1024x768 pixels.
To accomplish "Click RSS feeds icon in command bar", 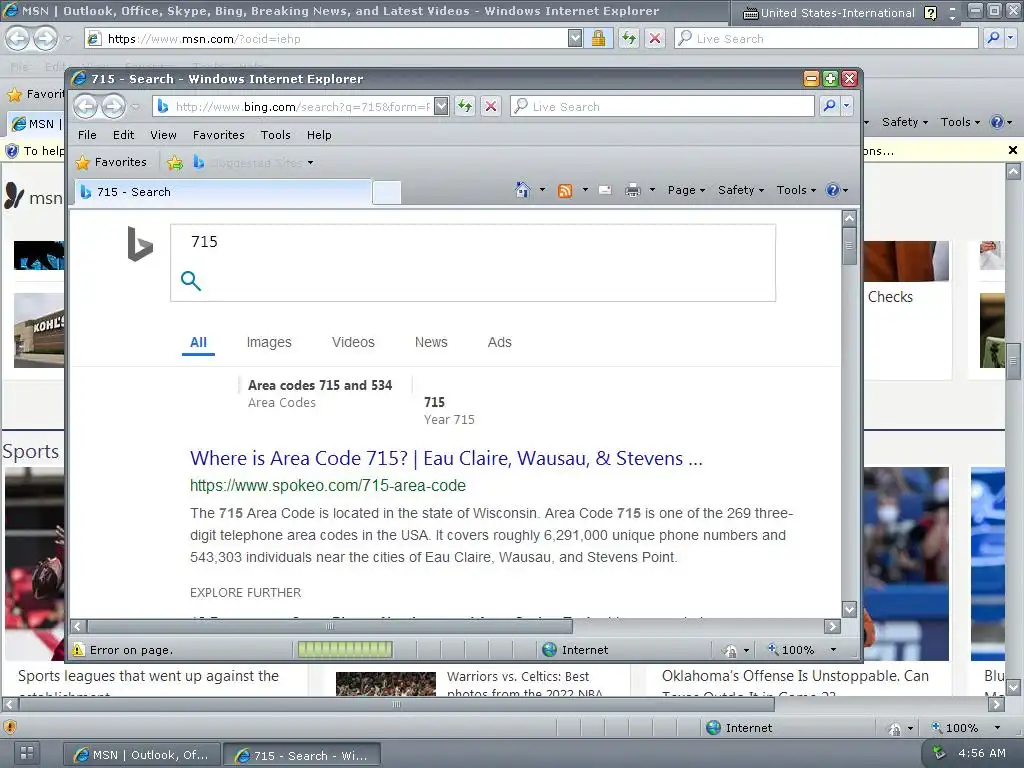I will point(565,190).
